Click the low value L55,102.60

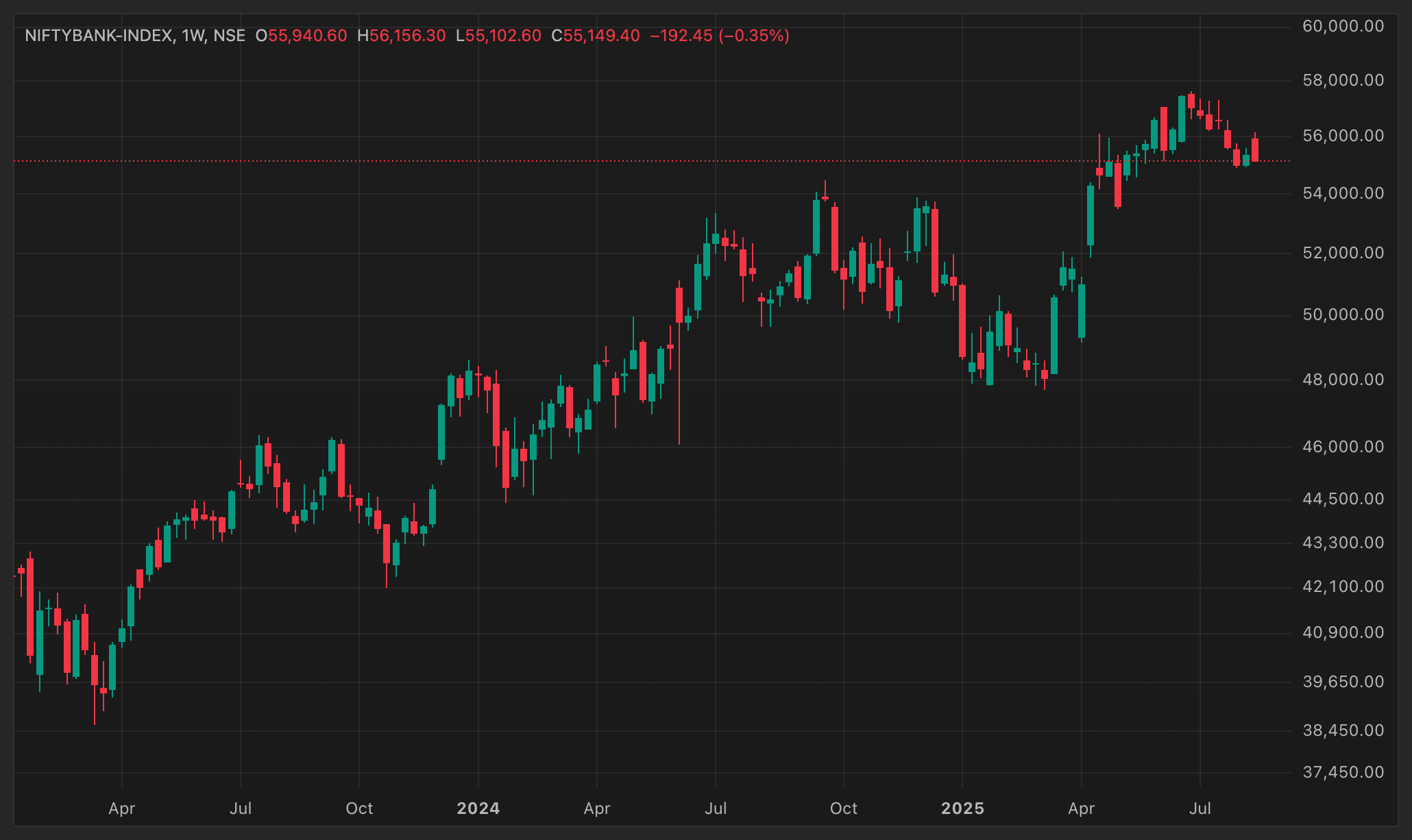[498, 36]
